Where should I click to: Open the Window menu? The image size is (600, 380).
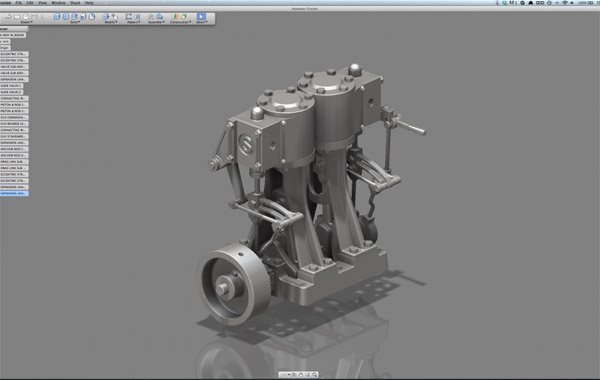(58, 3)
